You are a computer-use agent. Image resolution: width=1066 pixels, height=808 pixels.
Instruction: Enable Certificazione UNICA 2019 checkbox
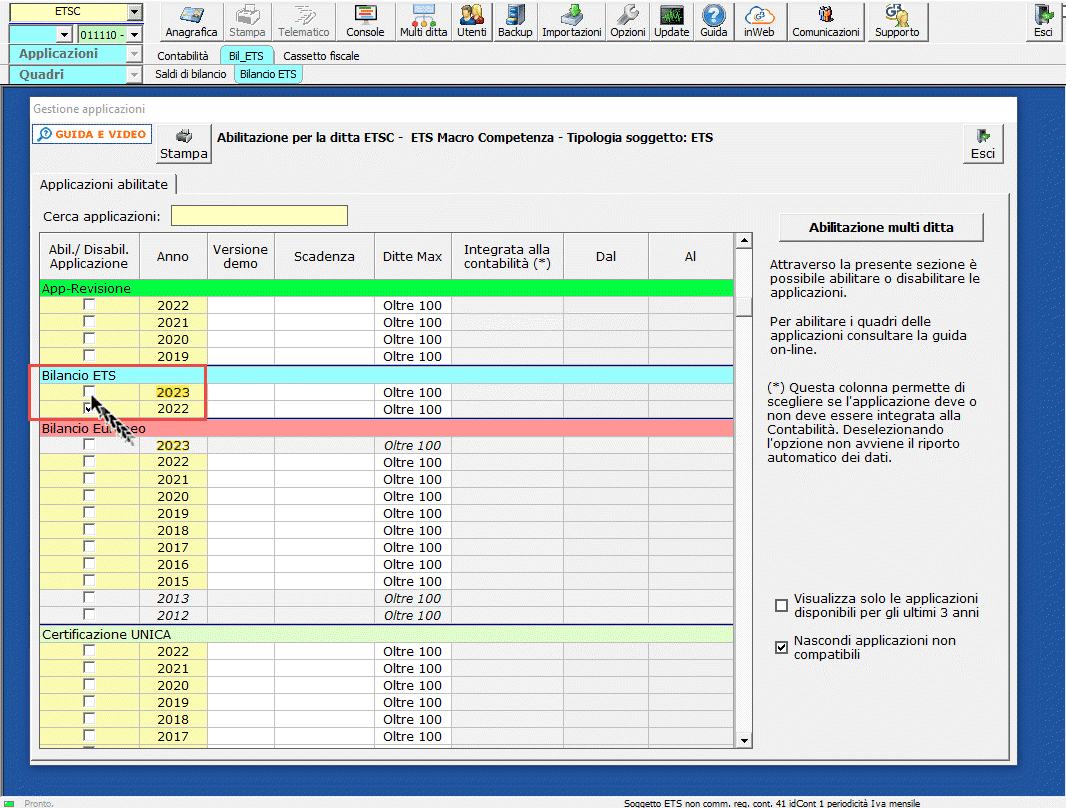(x=89, y=701)
